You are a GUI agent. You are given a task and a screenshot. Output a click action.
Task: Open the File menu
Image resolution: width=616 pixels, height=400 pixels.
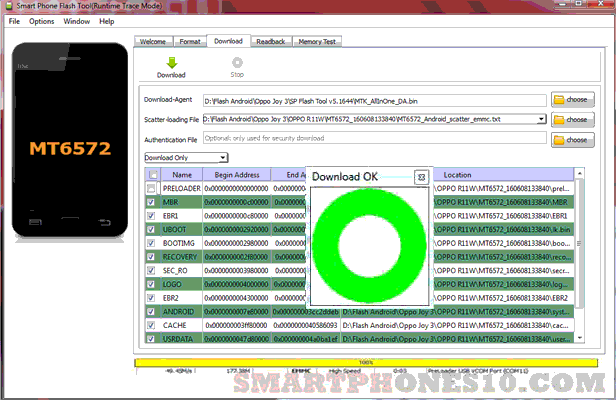(14, 21)
